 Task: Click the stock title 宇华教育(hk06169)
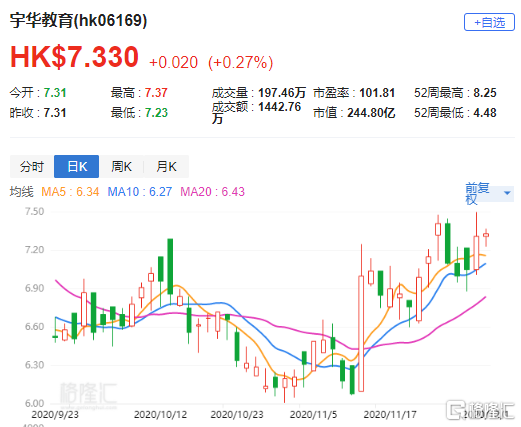pos(78,20)
